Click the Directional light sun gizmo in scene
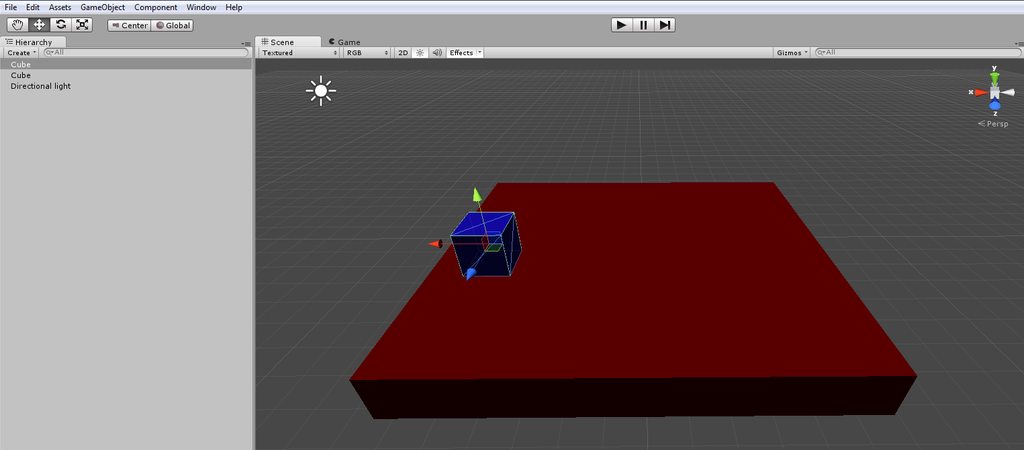Viewport: 1024px width, 450px height. [321, 91]
